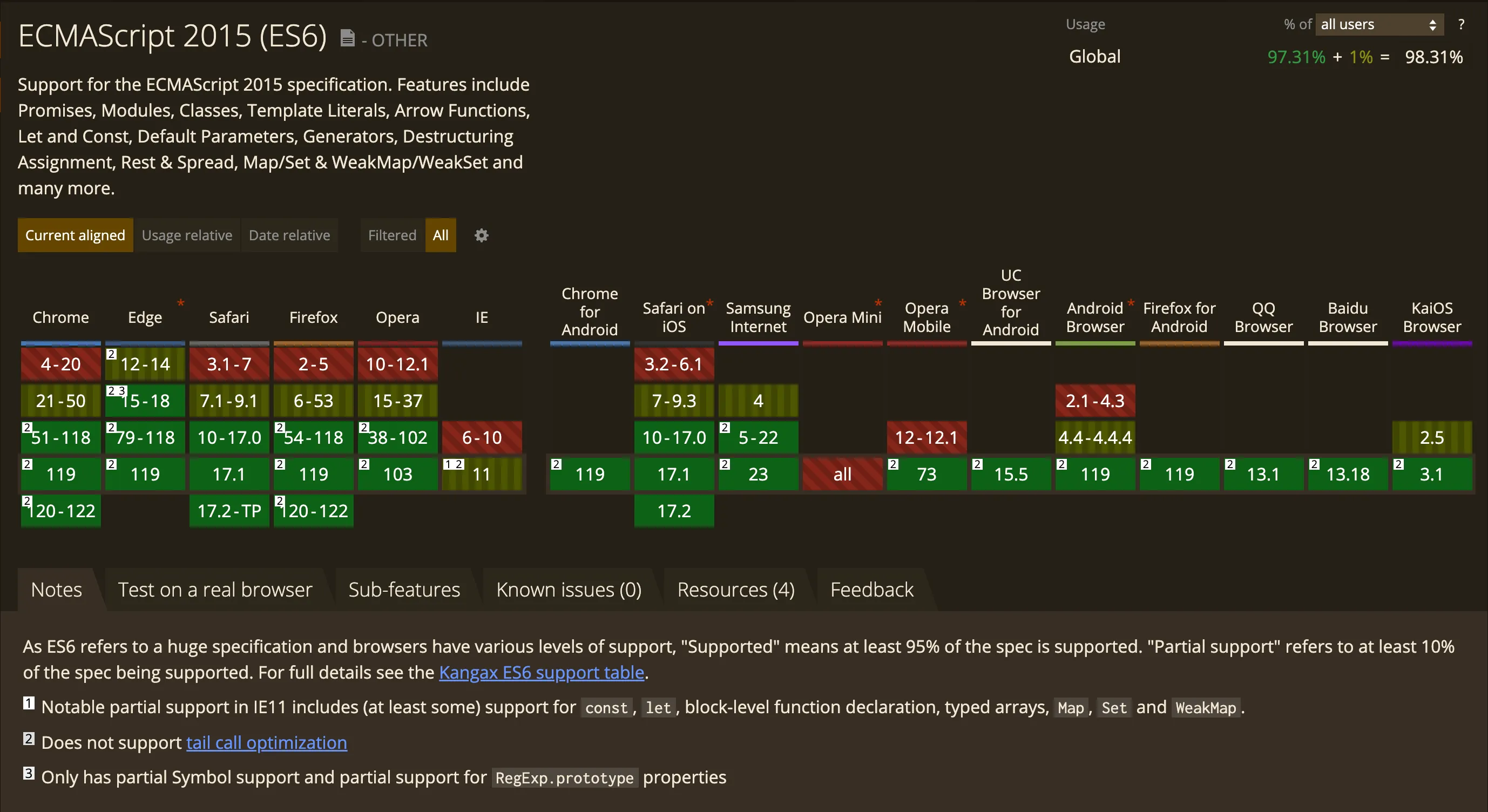Click the KaiOS Browser header
The width and height of the screenshot is (1488, 812).
coord(1432,317)
